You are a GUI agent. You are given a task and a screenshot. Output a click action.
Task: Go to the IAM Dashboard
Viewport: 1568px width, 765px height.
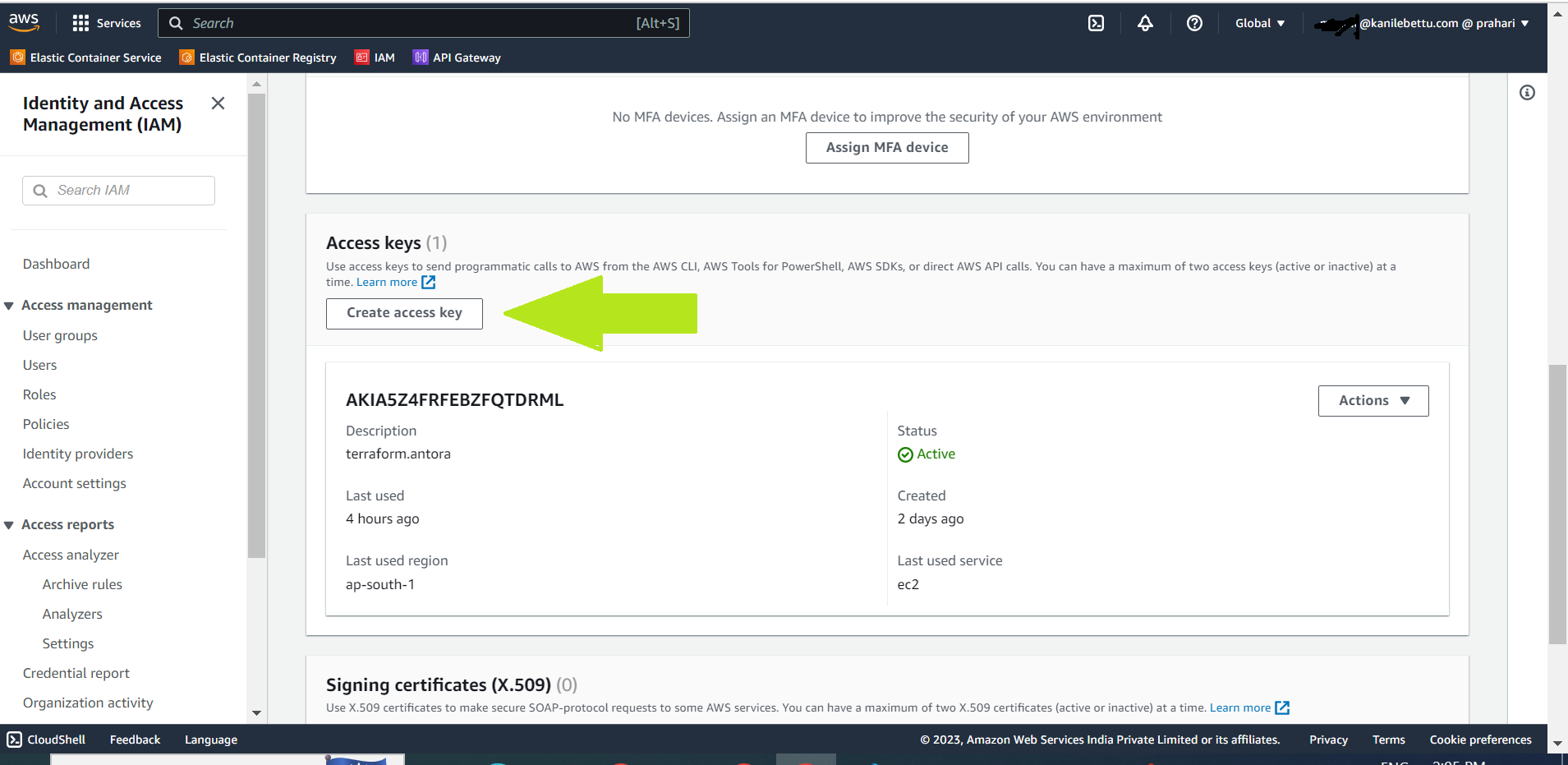(56, 264)
